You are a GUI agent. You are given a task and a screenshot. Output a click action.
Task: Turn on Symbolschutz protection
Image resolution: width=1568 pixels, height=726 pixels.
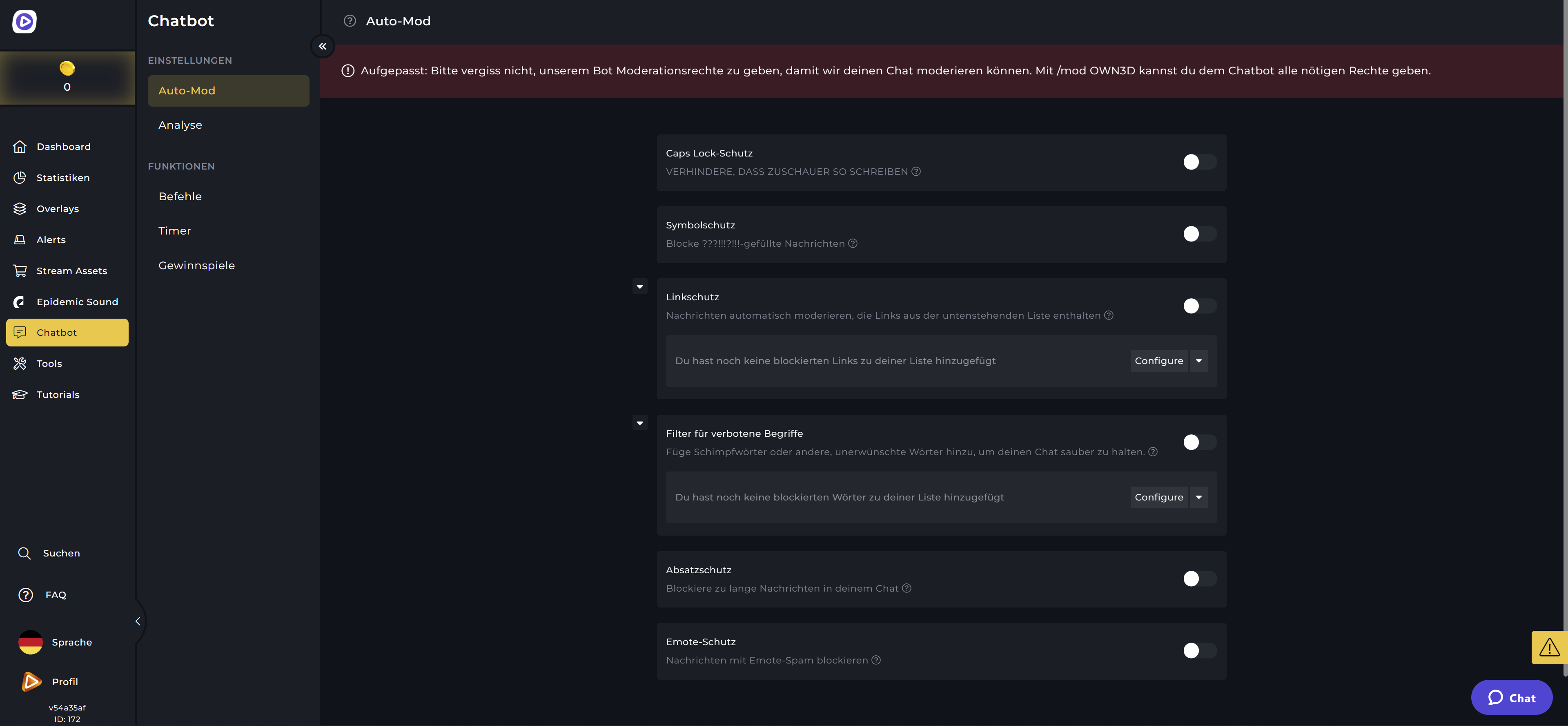[x=1199, y=233]
